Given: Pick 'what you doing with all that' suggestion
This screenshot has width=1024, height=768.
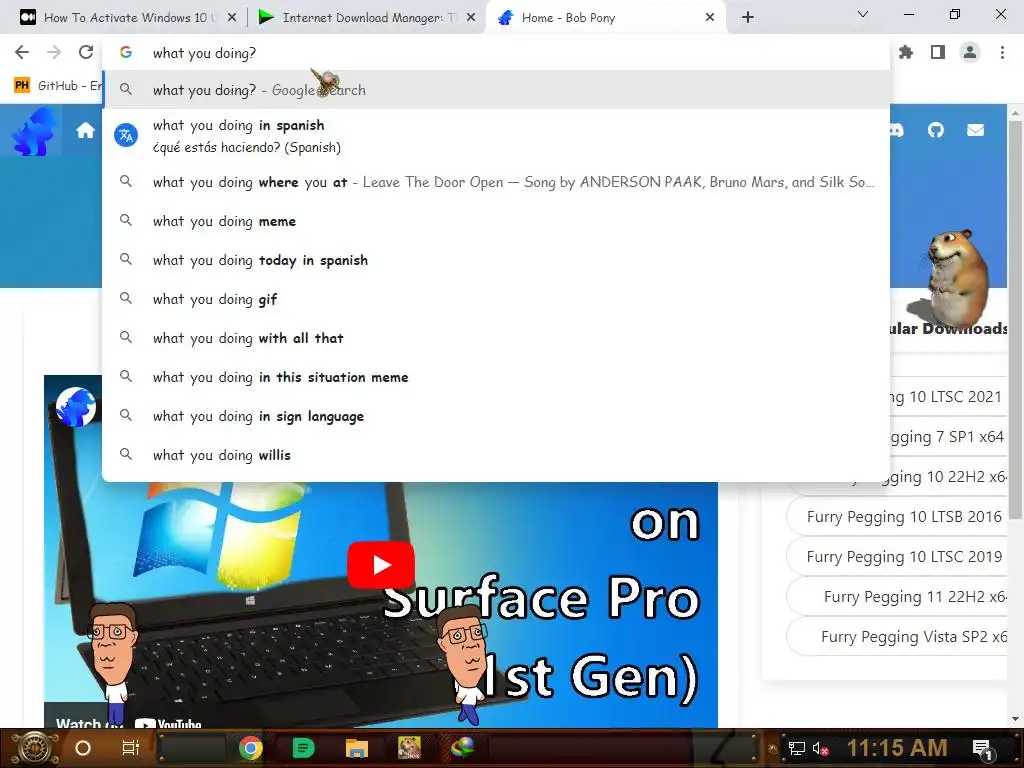Looking at the screenshot, I should tap(496, 338).
